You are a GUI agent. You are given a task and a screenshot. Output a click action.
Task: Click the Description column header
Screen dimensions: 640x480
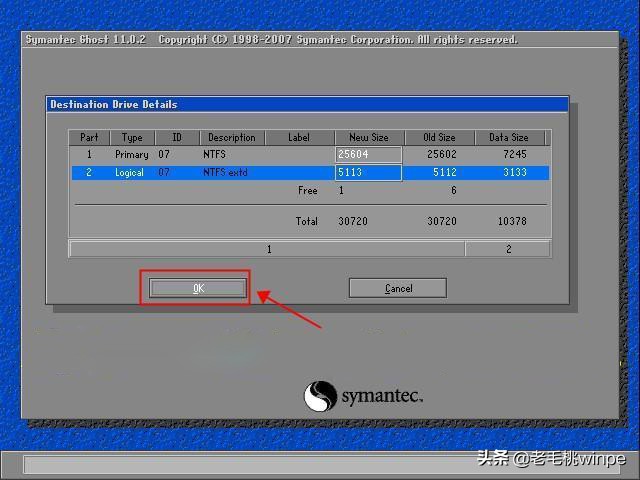[232, 138]
